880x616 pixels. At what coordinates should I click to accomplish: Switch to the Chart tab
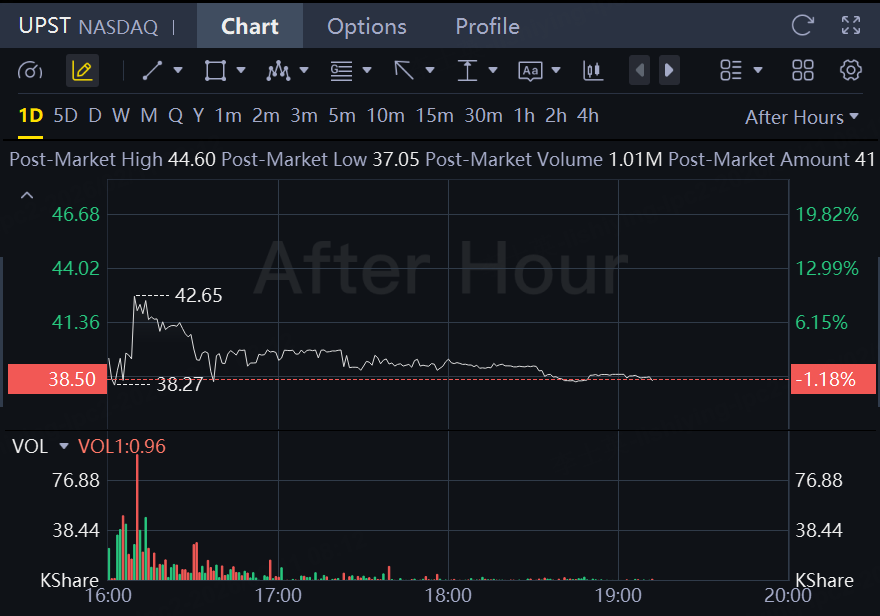tap(250, 26)
